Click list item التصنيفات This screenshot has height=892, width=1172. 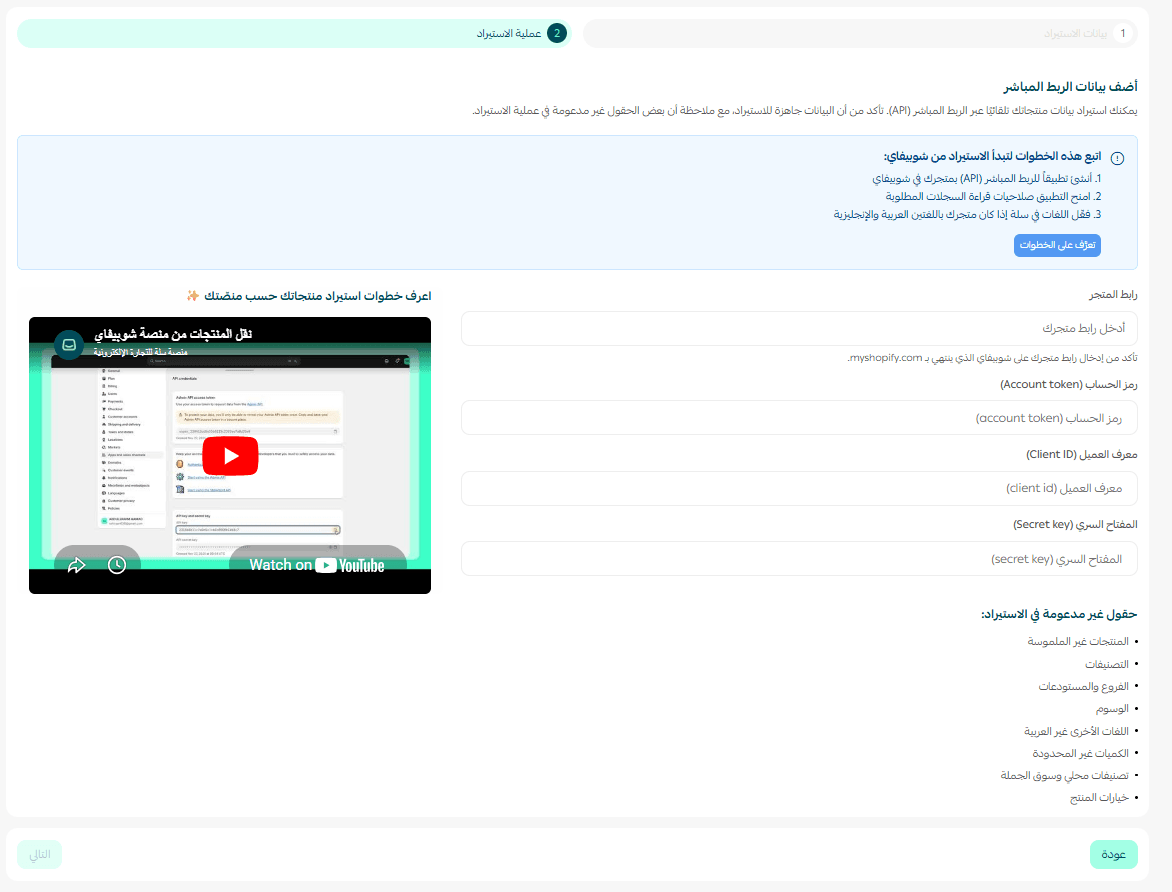pos(1107,664)
